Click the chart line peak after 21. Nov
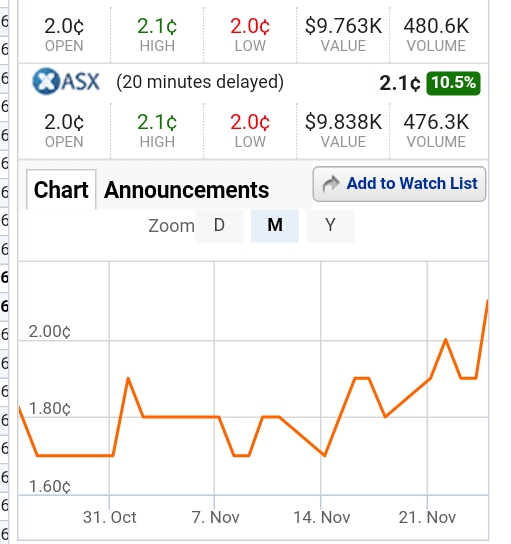Image resolution: width=511 pixels, height=544 pixels. click(x=445, y=339)
